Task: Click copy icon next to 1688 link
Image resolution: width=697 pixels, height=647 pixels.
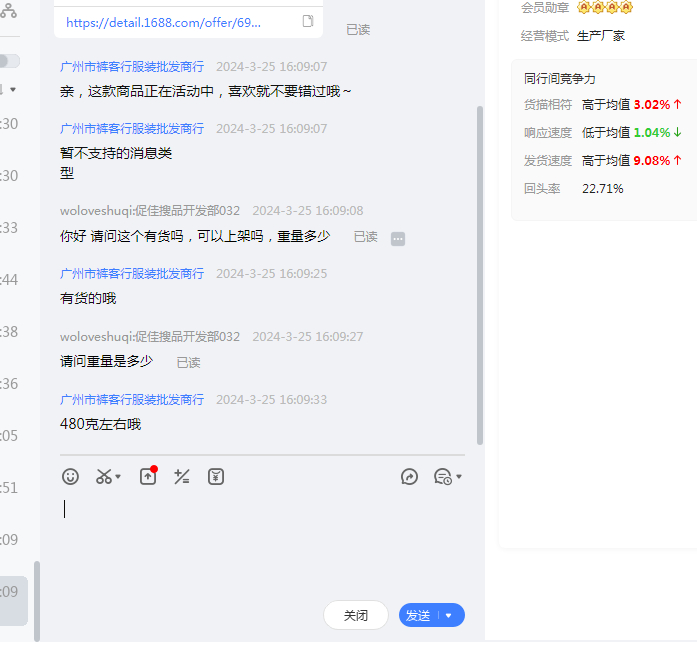Action: [x=308, y=21]
